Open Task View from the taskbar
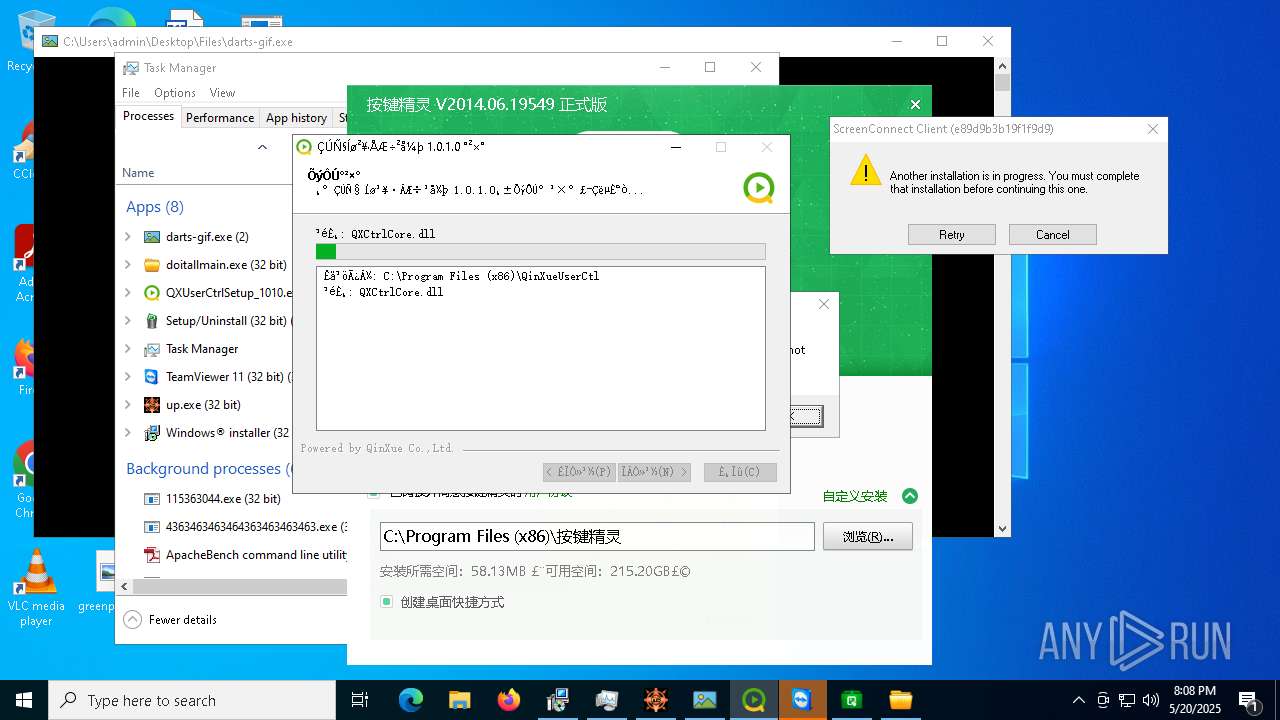 [x=360, y=700]
